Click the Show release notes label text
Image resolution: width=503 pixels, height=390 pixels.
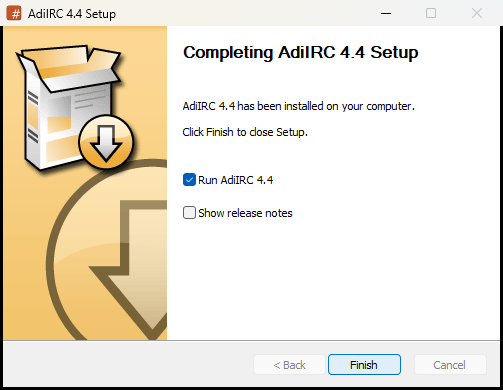tap(245, 213)
